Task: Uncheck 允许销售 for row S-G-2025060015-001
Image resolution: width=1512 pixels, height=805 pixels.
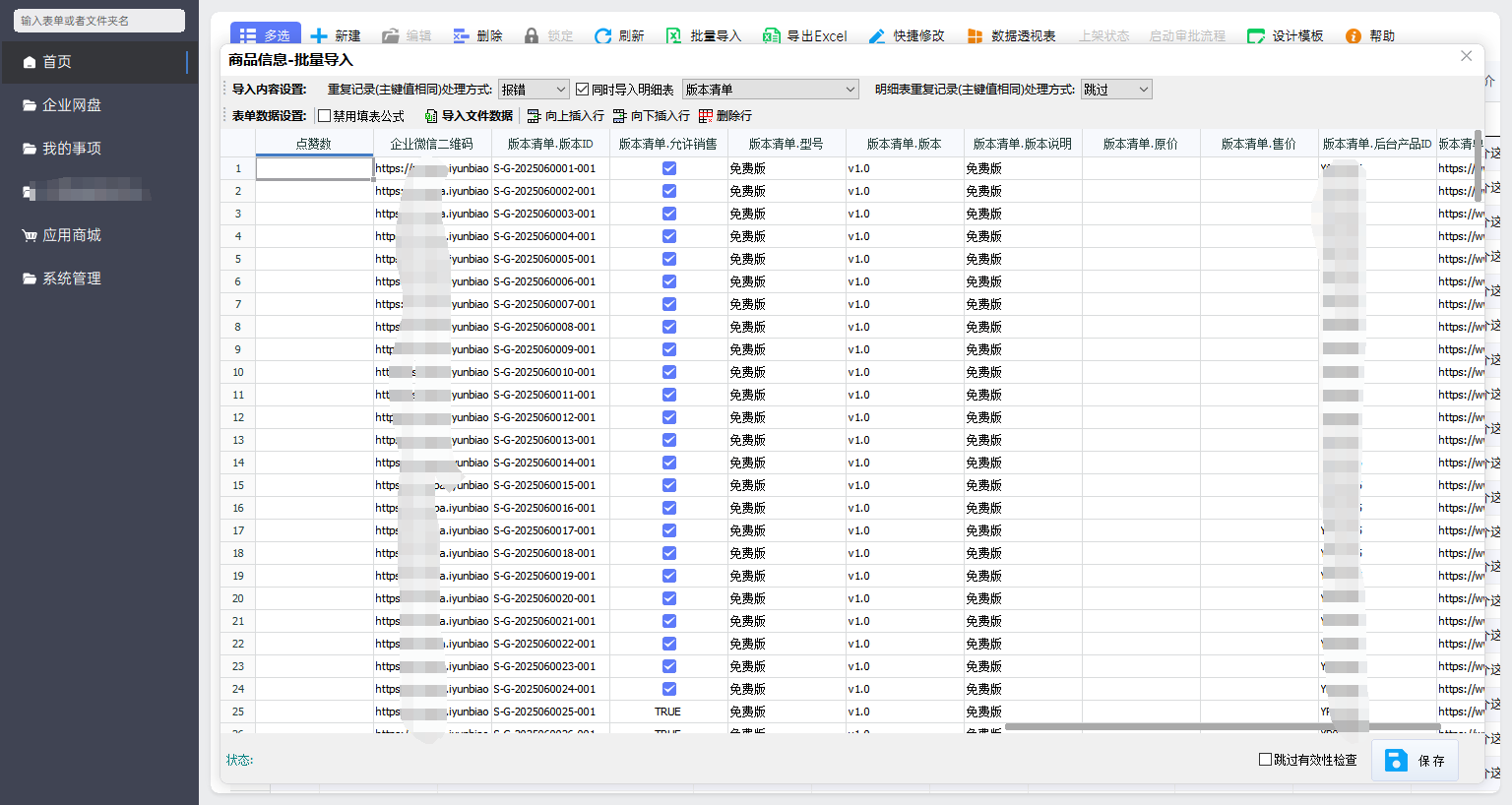Action: (669, 485)
